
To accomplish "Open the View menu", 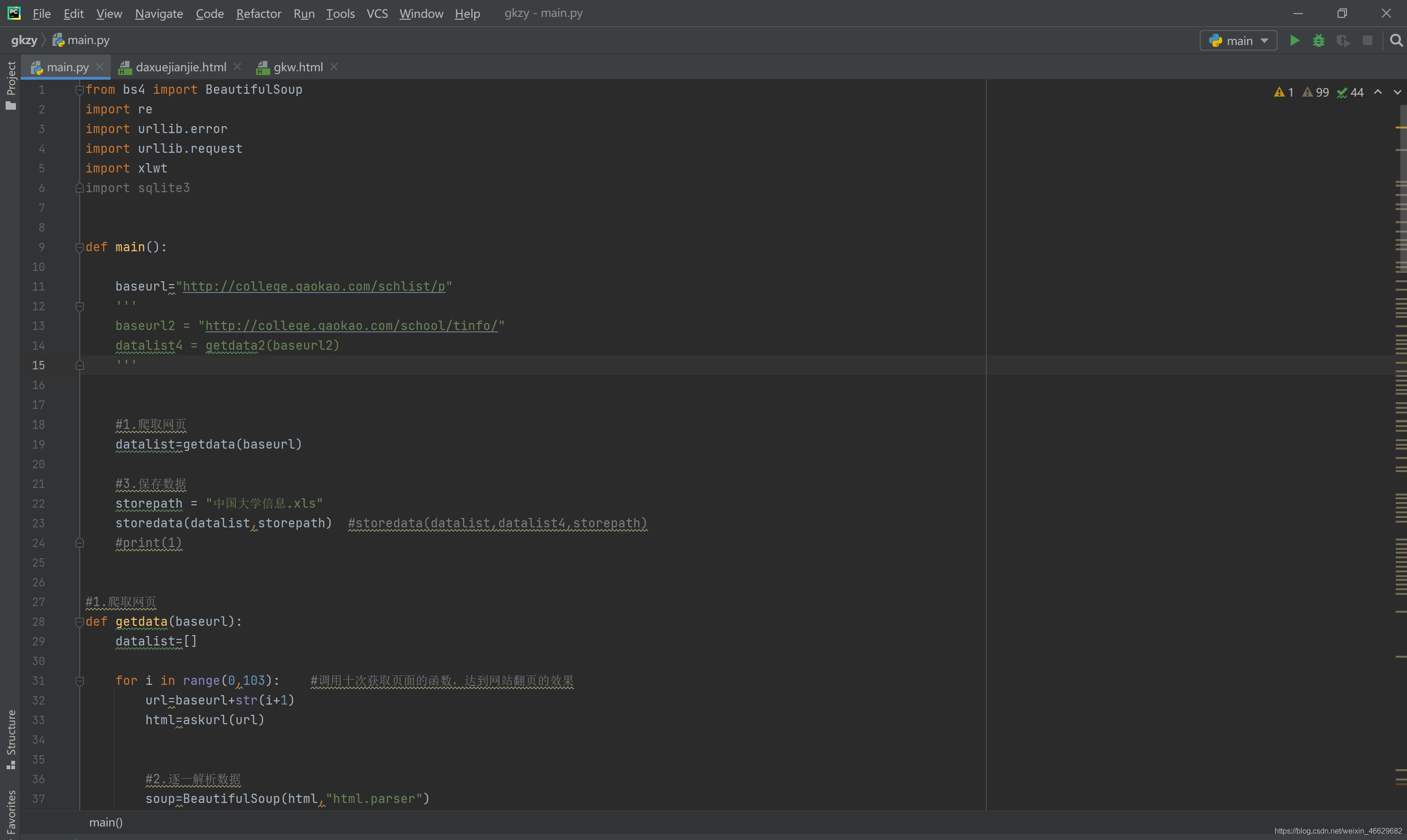I will [x=109, y=13].
